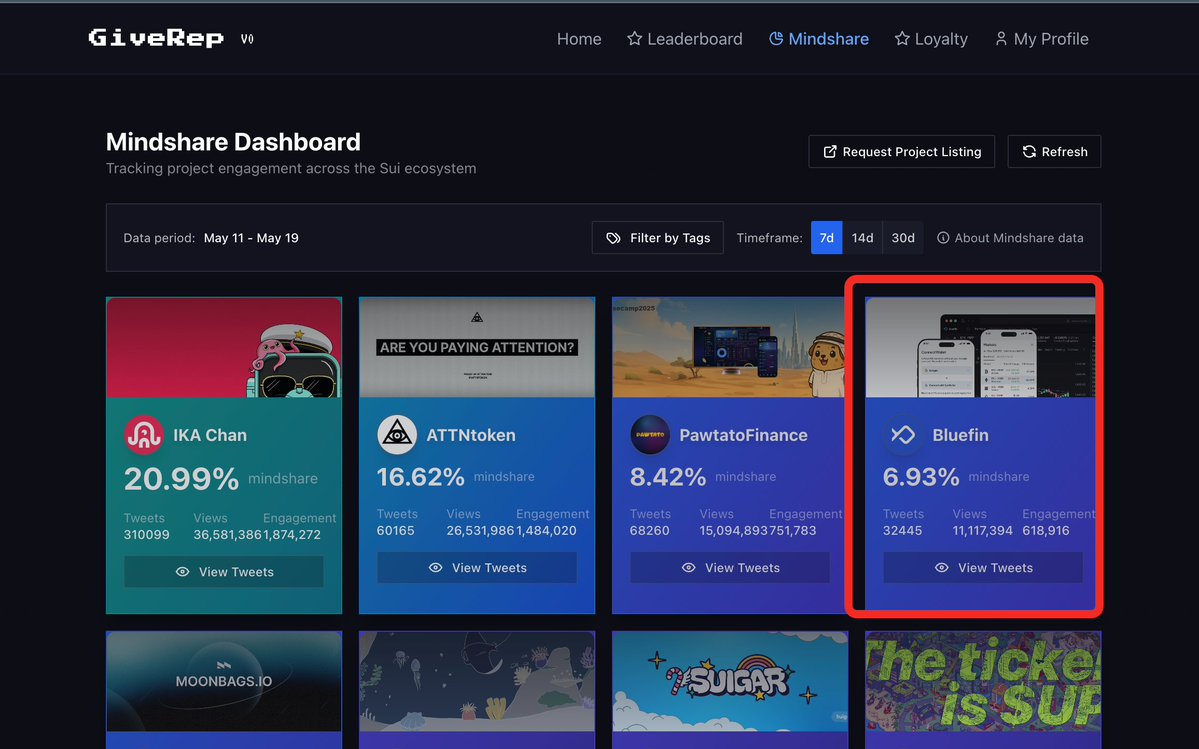Click the external link icon in Request Project Listing

[830, 151]
